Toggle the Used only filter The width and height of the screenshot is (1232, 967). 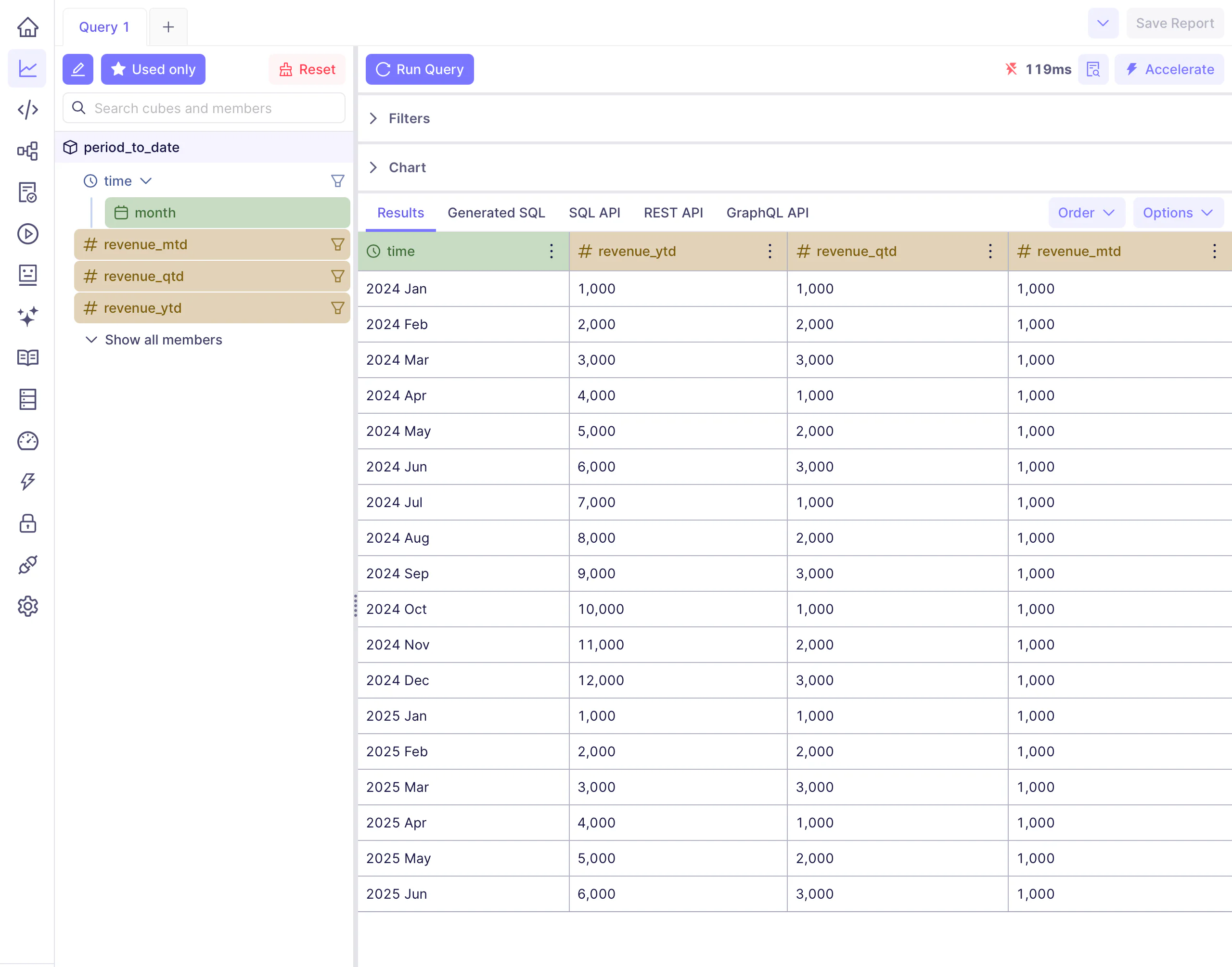coord(153,69)
